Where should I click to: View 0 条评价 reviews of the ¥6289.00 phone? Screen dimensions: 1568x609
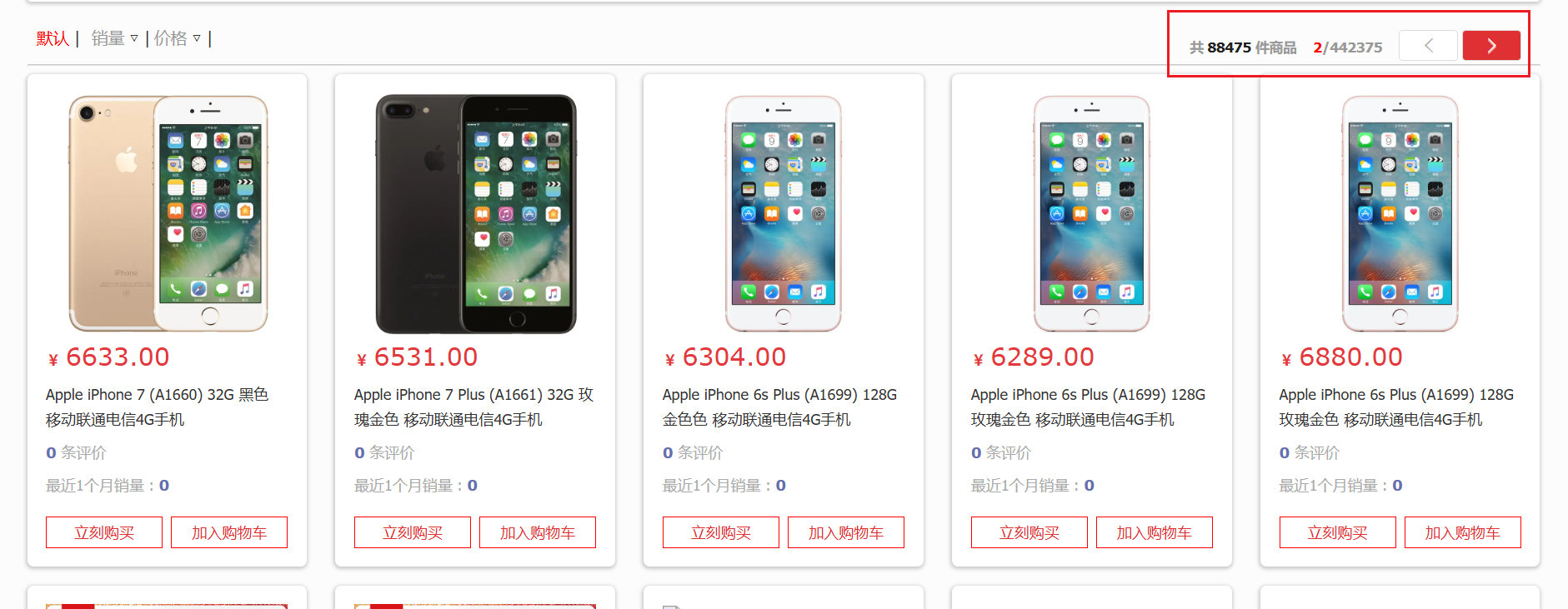click(1001, 452)
